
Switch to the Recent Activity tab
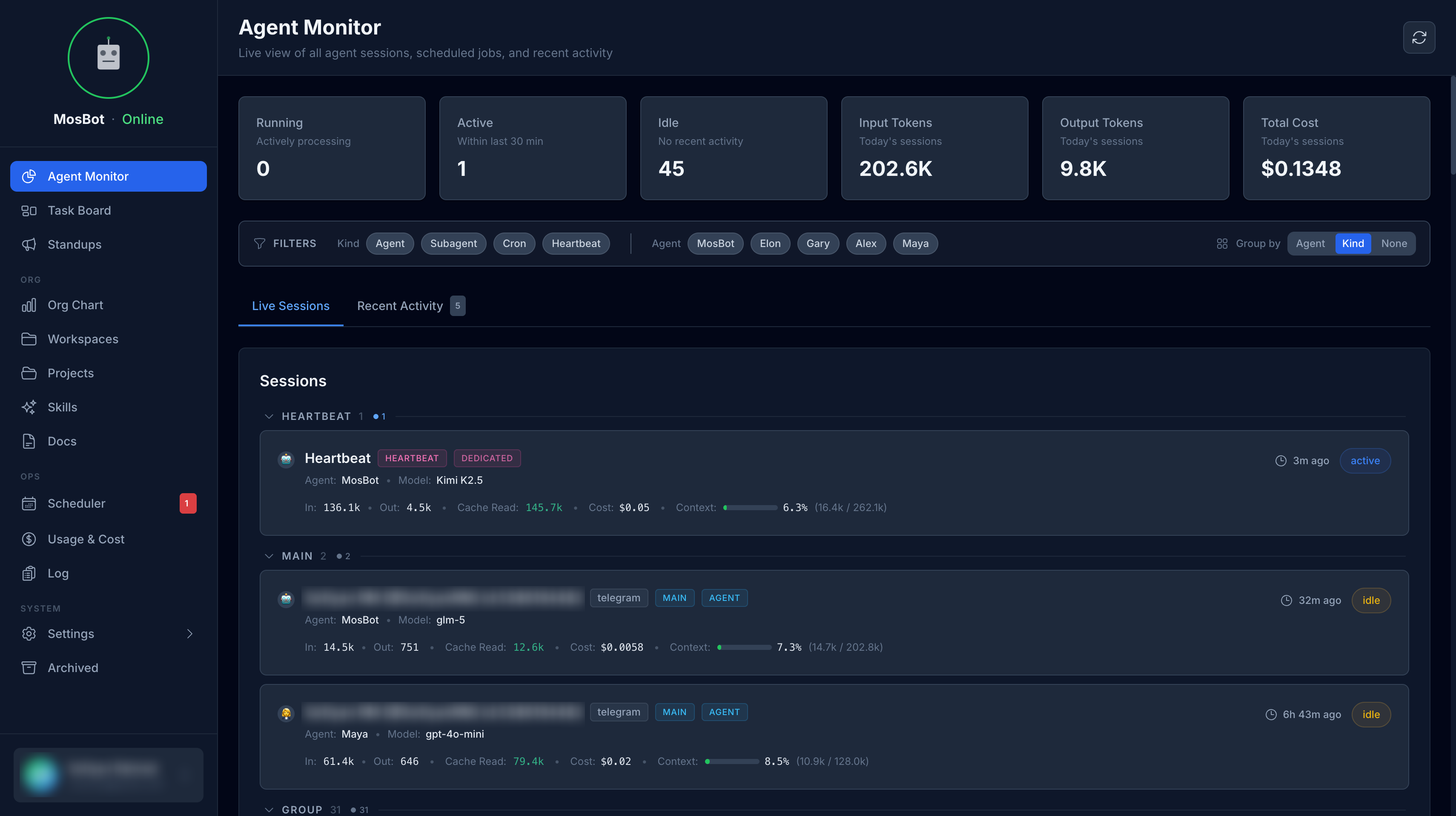click(x=400, y=305)
